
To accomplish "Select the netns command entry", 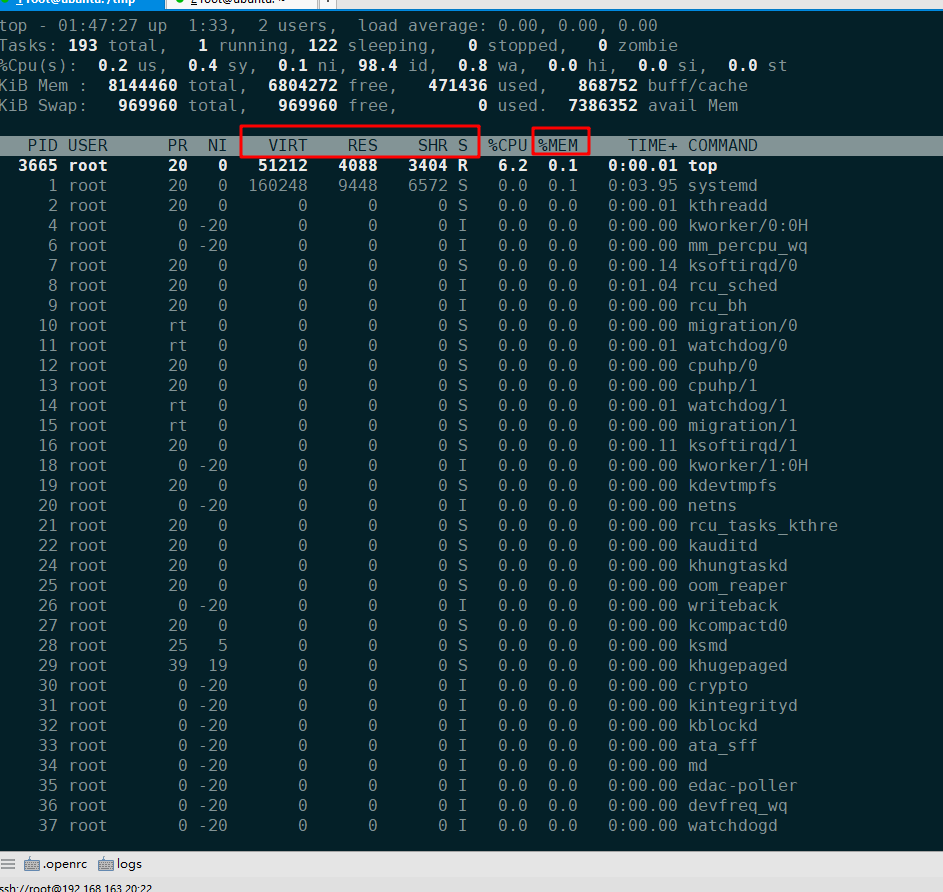I will point(713,506).
